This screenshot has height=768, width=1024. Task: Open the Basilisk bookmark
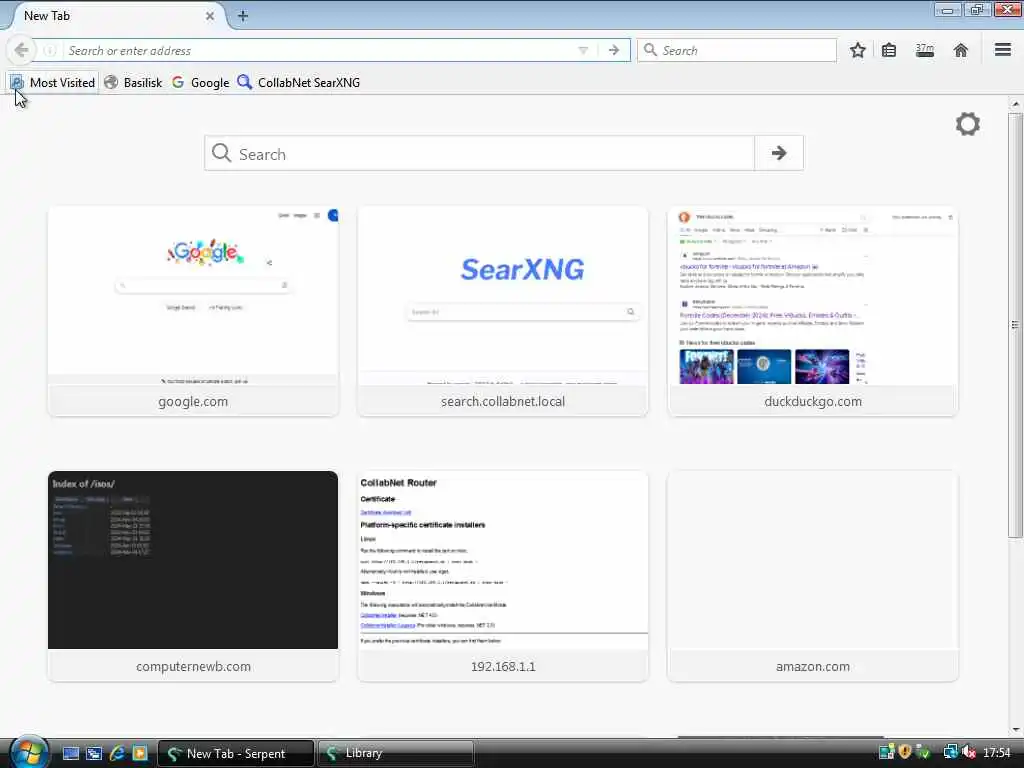point(134,83)
